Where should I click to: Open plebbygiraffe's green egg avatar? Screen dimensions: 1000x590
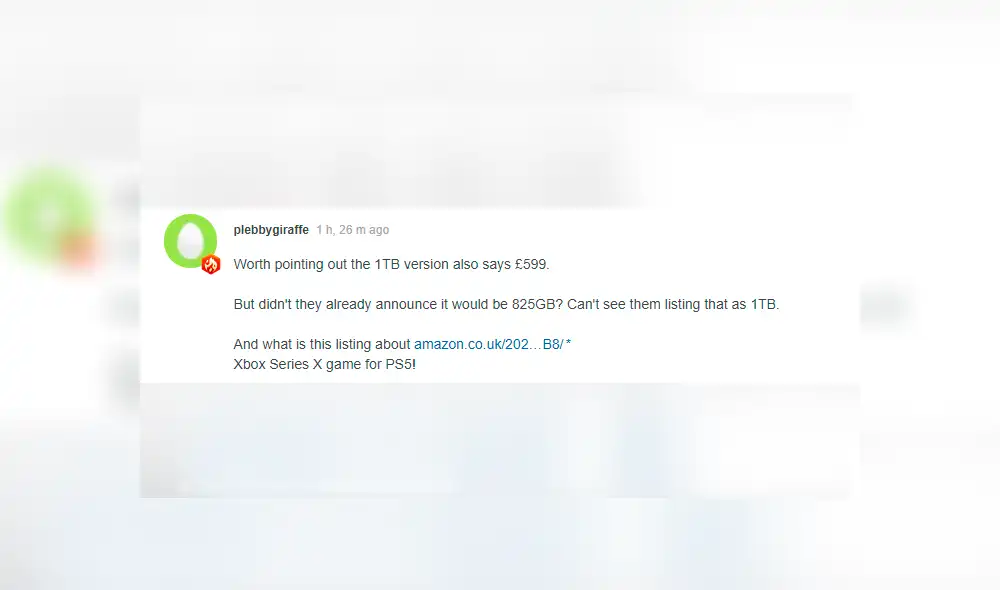(x=190, y=240)
